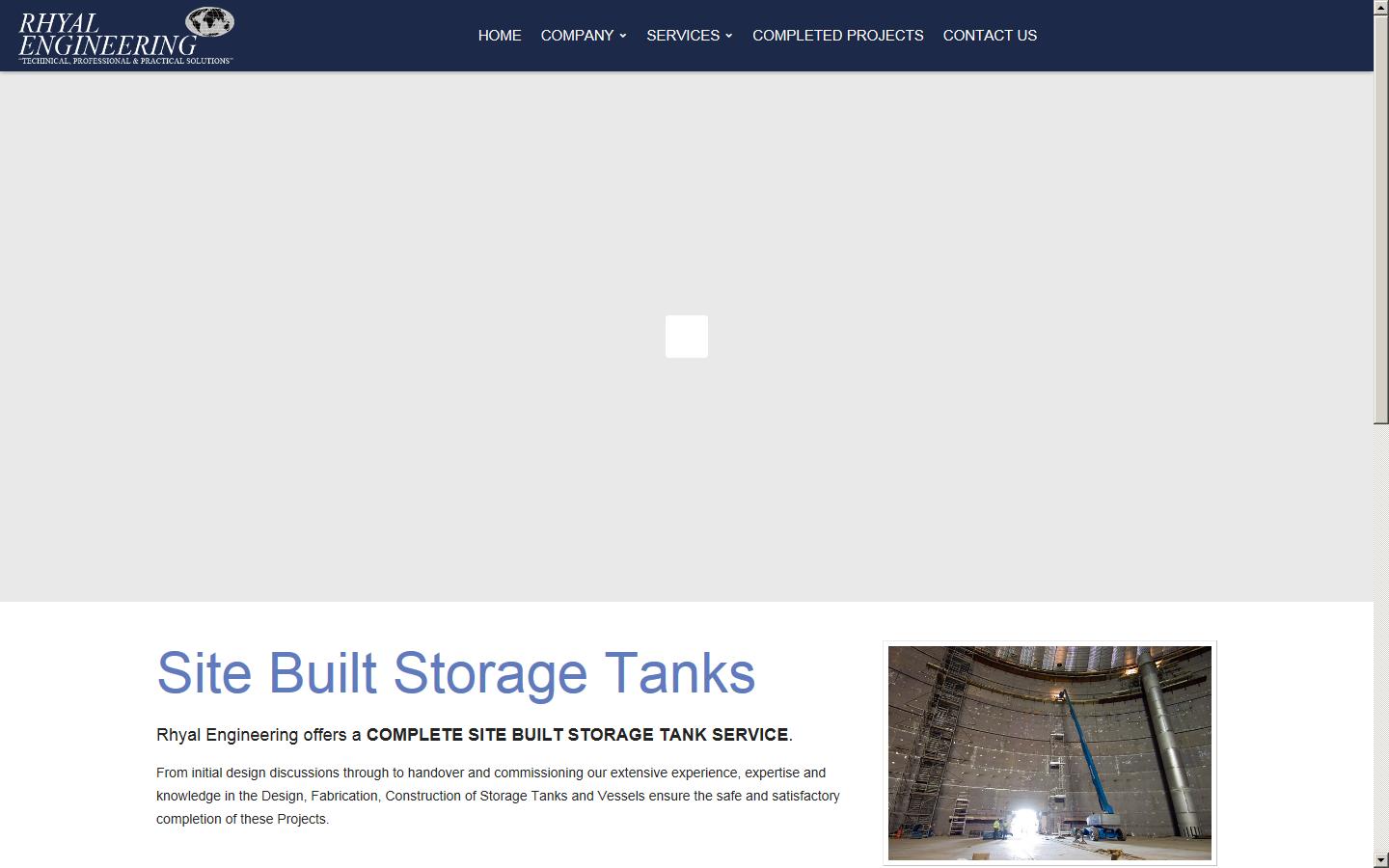Open the COMPANY menu

[577, 36]
